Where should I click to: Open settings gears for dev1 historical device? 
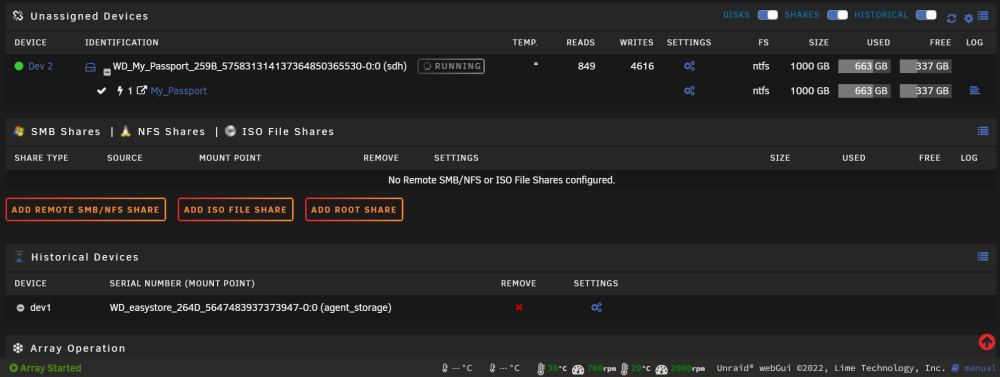596,307
